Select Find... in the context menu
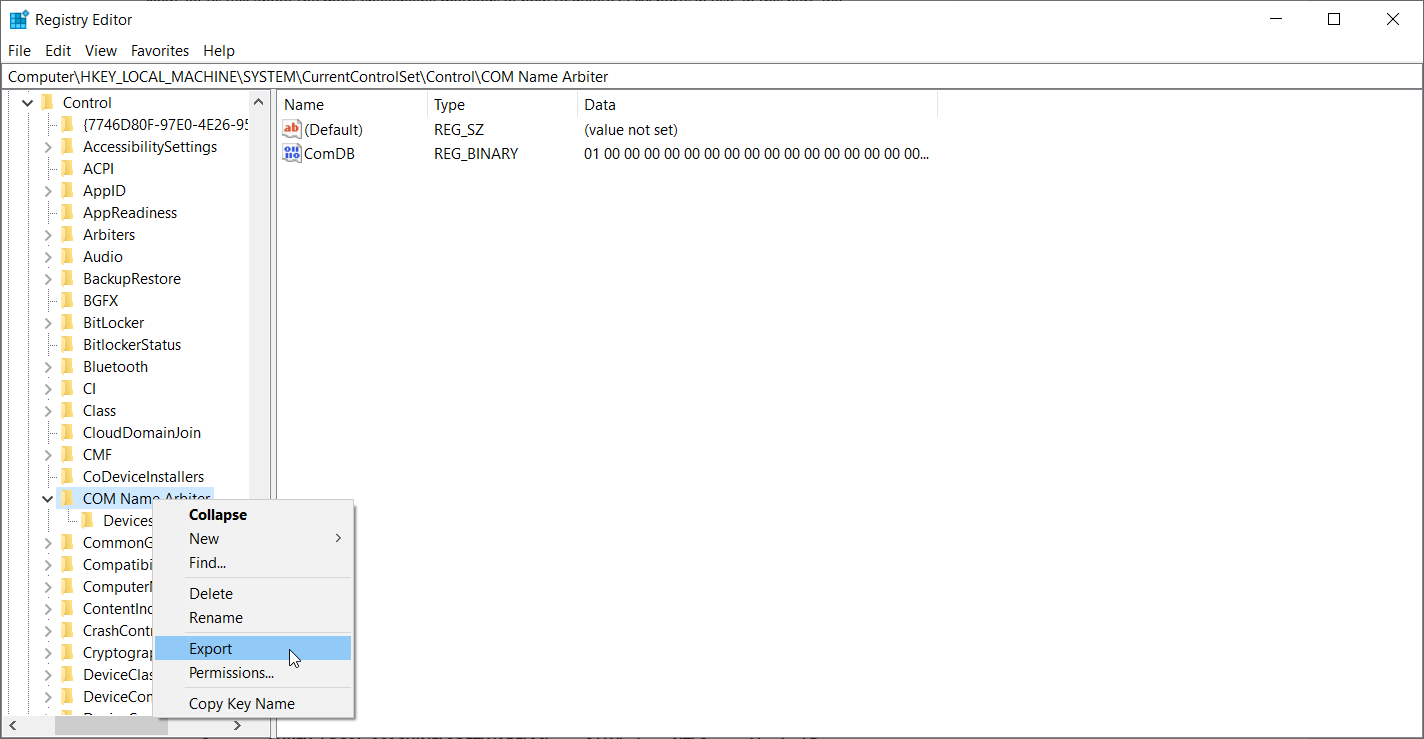 pos(253,562)
